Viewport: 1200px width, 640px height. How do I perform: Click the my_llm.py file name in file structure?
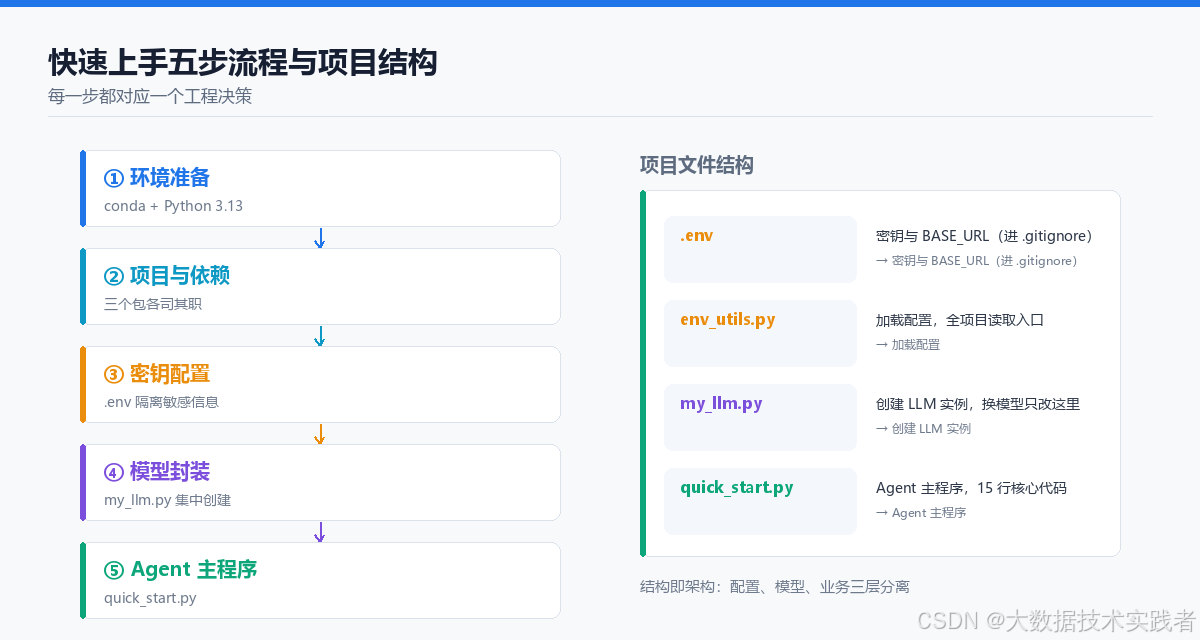(721, 404)
